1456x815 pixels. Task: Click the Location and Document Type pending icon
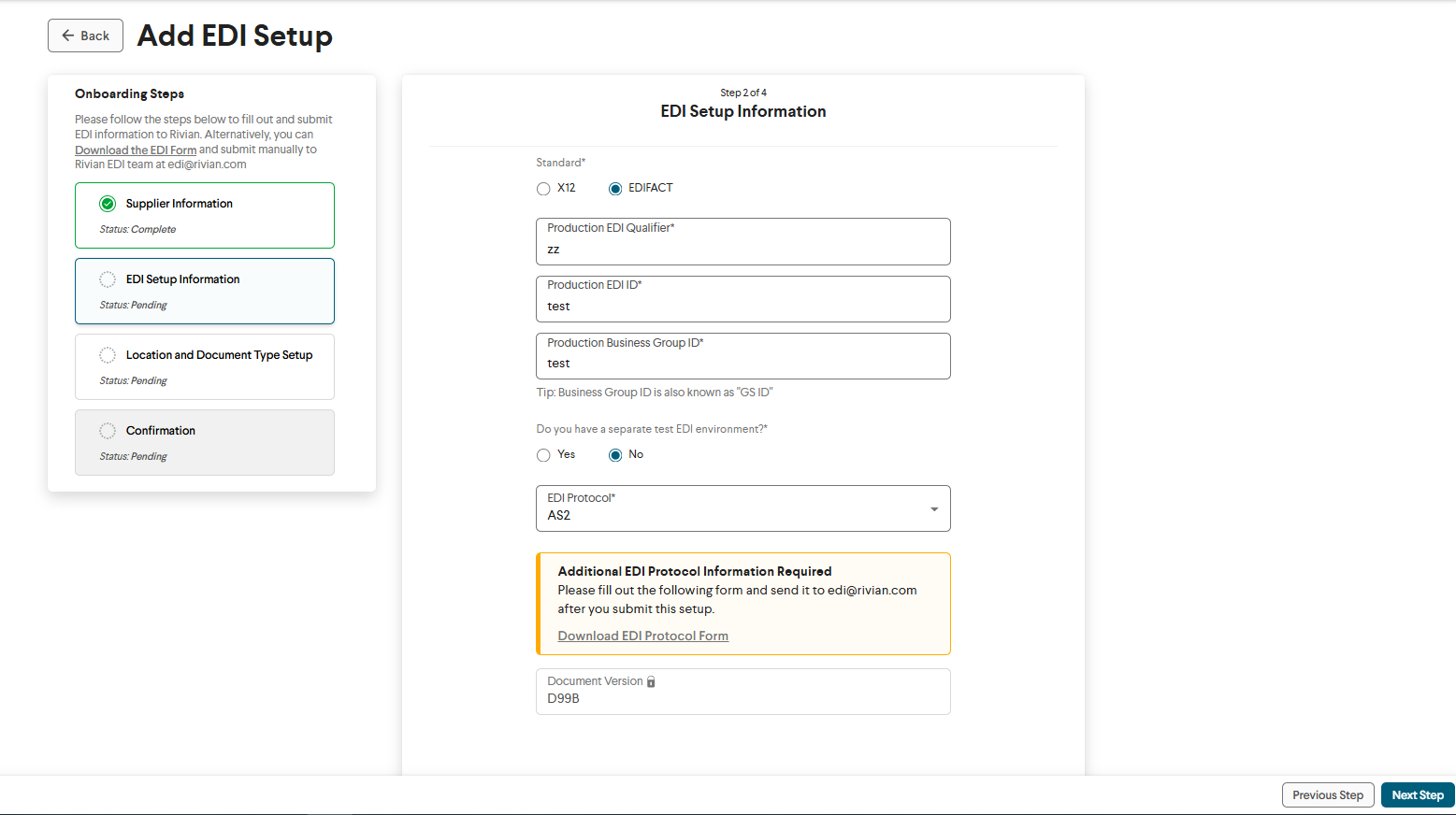pos(108,355)
